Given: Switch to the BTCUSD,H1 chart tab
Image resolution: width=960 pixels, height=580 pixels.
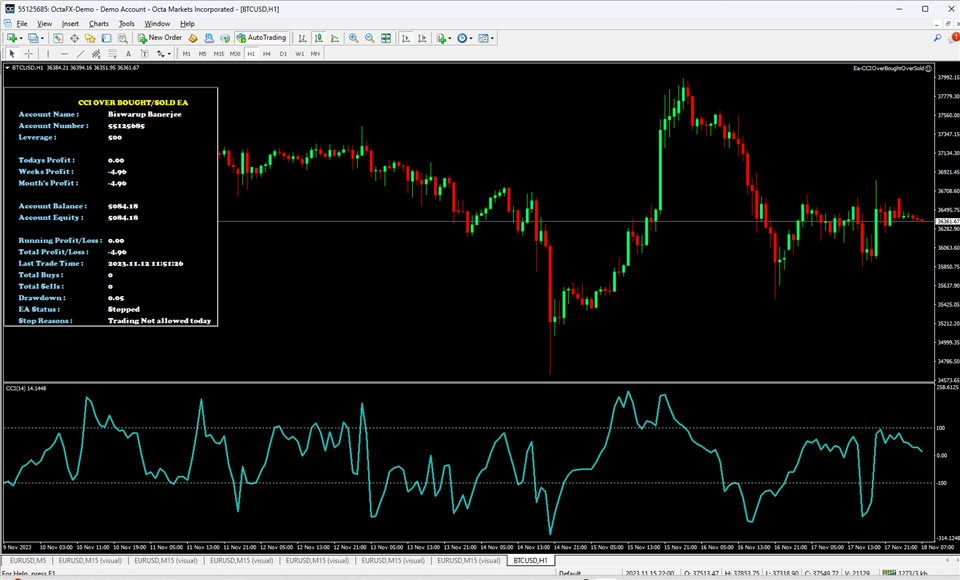Looking at the screenshot, I should (530, 560).
